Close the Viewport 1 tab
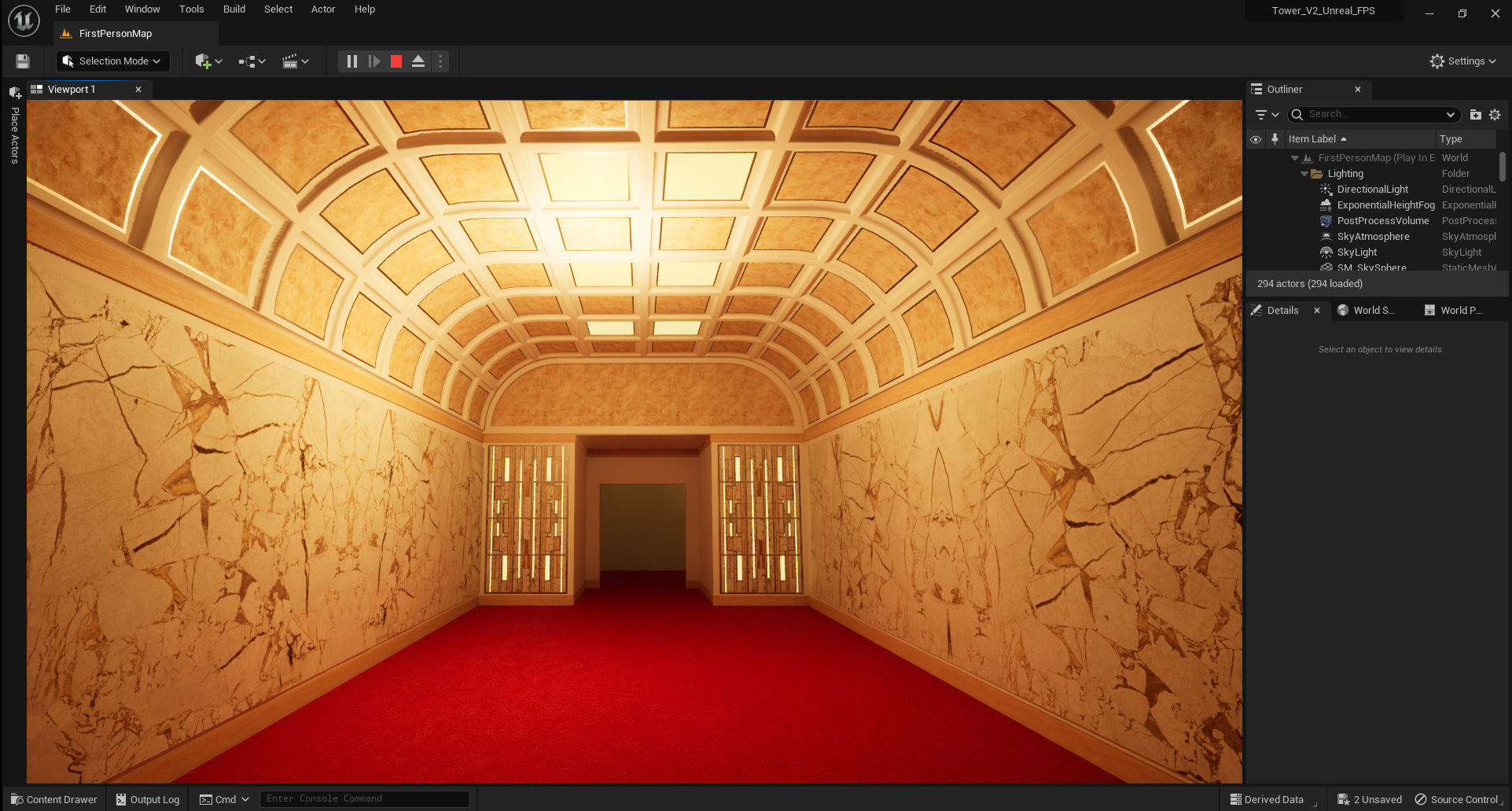This screenshot has width=1512, height=811. (138, 90)
